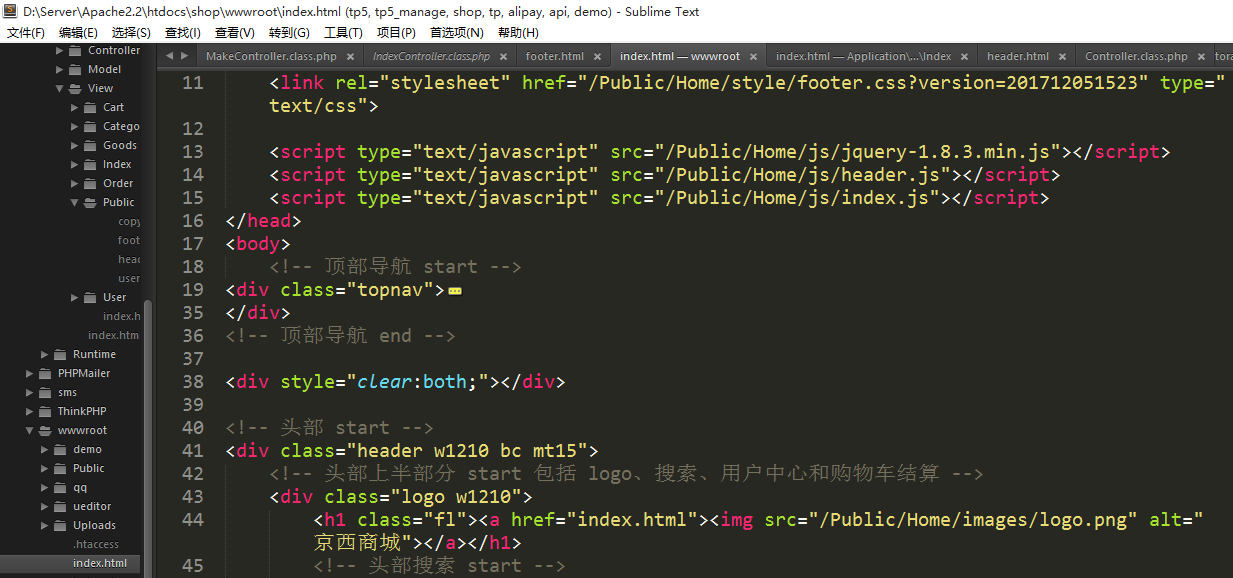Click the folded code marker on line 19

455,291
